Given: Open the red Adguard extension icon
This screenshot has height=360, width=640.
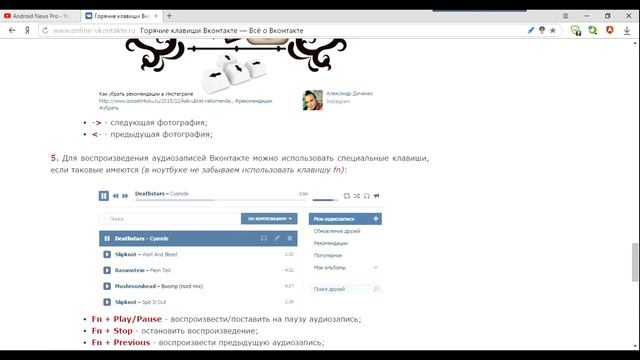Looking at the screenshot, I should click(610, 30).
